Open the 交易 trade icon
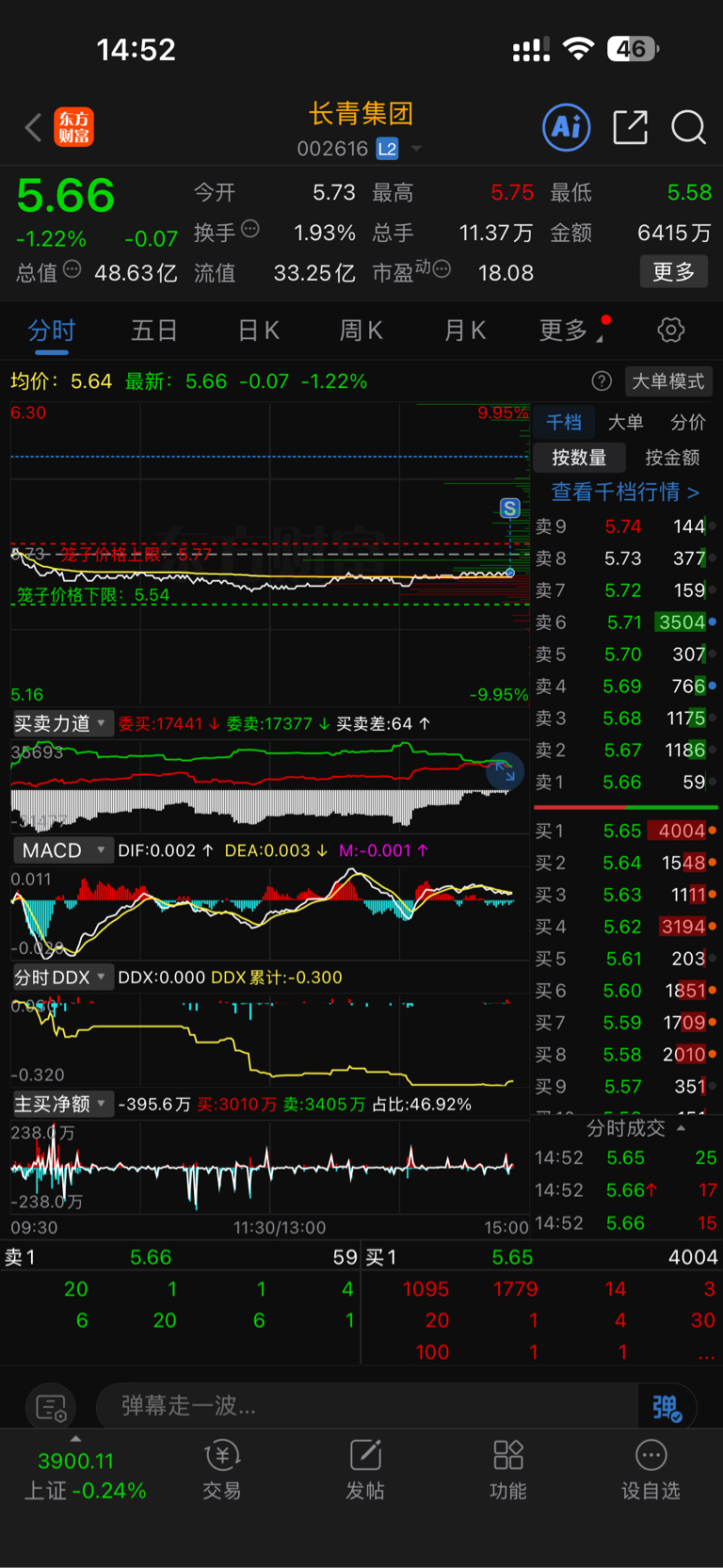Image resolution: width=723 pixels, height=1568 pixels. coord(222,1469)
